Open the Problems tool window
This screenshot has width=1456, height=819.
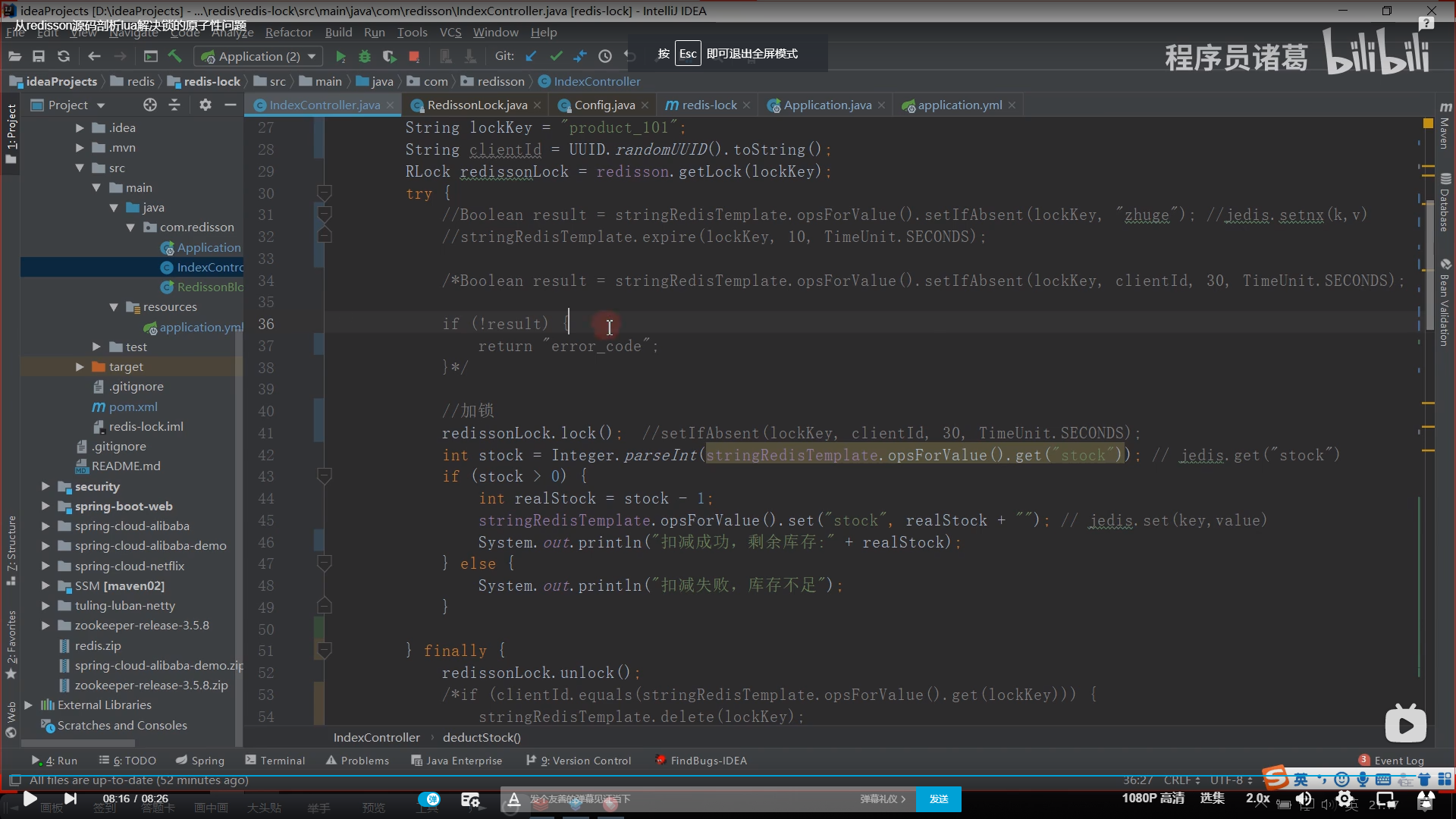pyautogui.click(x=357, y=761)
